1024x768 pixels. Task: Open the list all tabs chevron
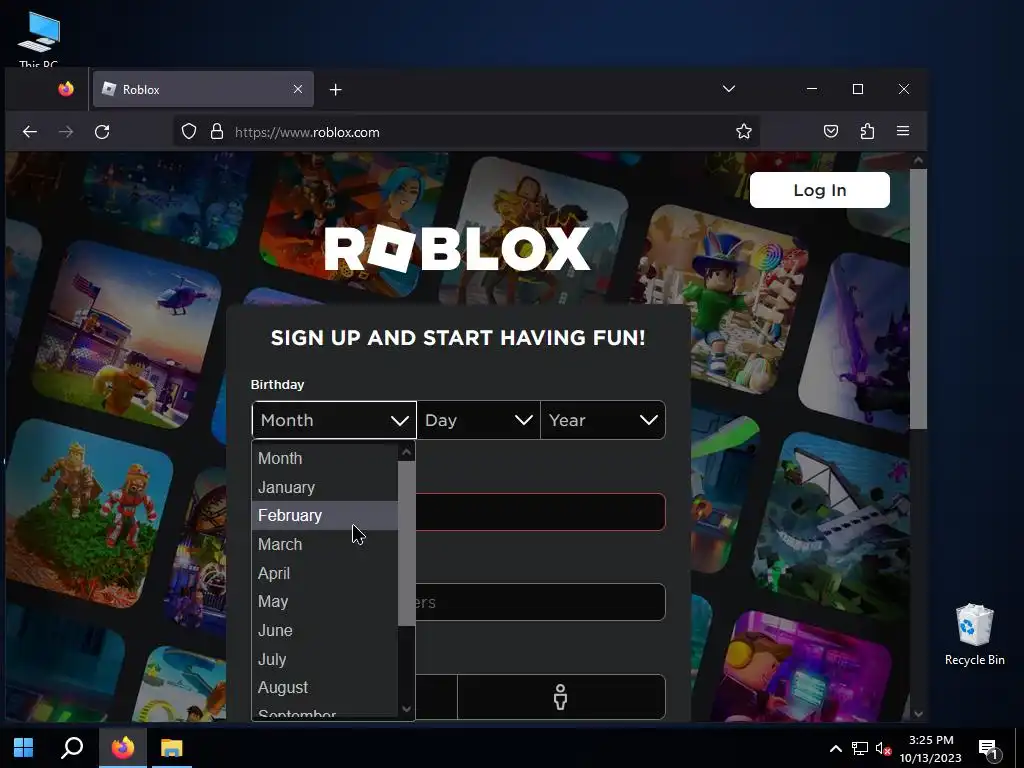(729, 89)
